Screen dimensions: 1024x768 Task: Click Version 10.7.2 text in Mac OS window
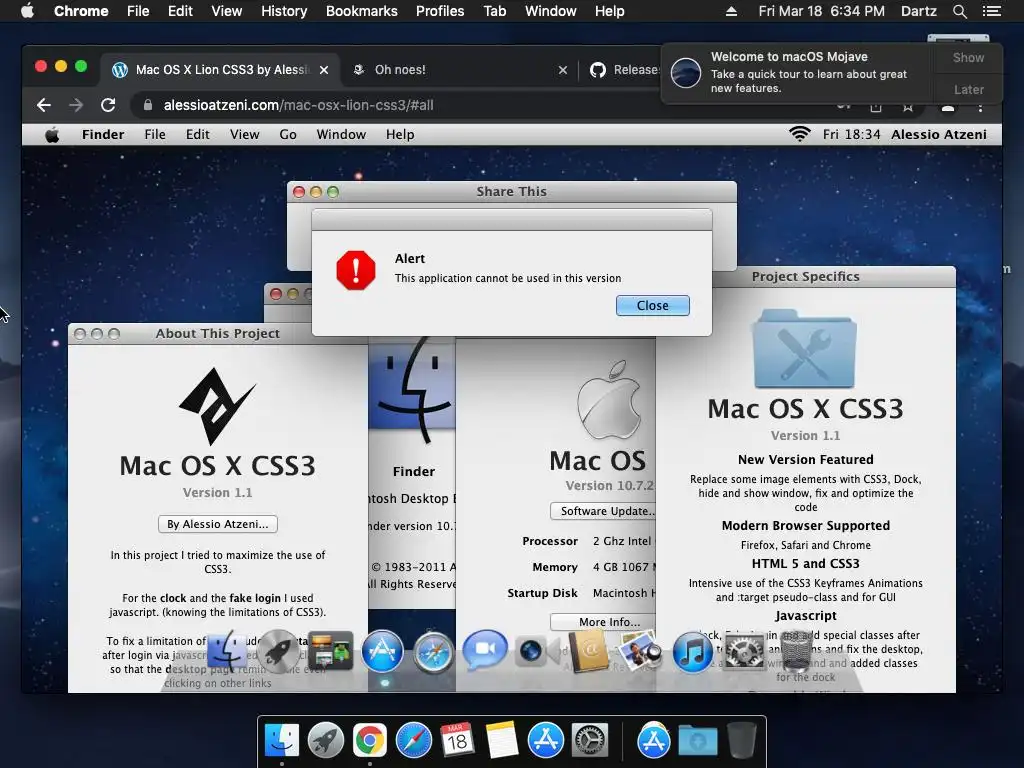tap(609, 485)
